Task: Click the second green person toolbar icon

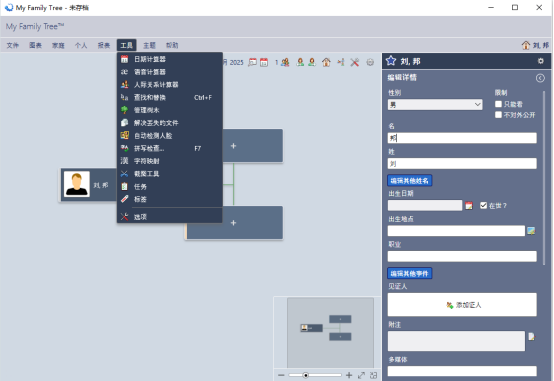Action: (x=312, y=63)
